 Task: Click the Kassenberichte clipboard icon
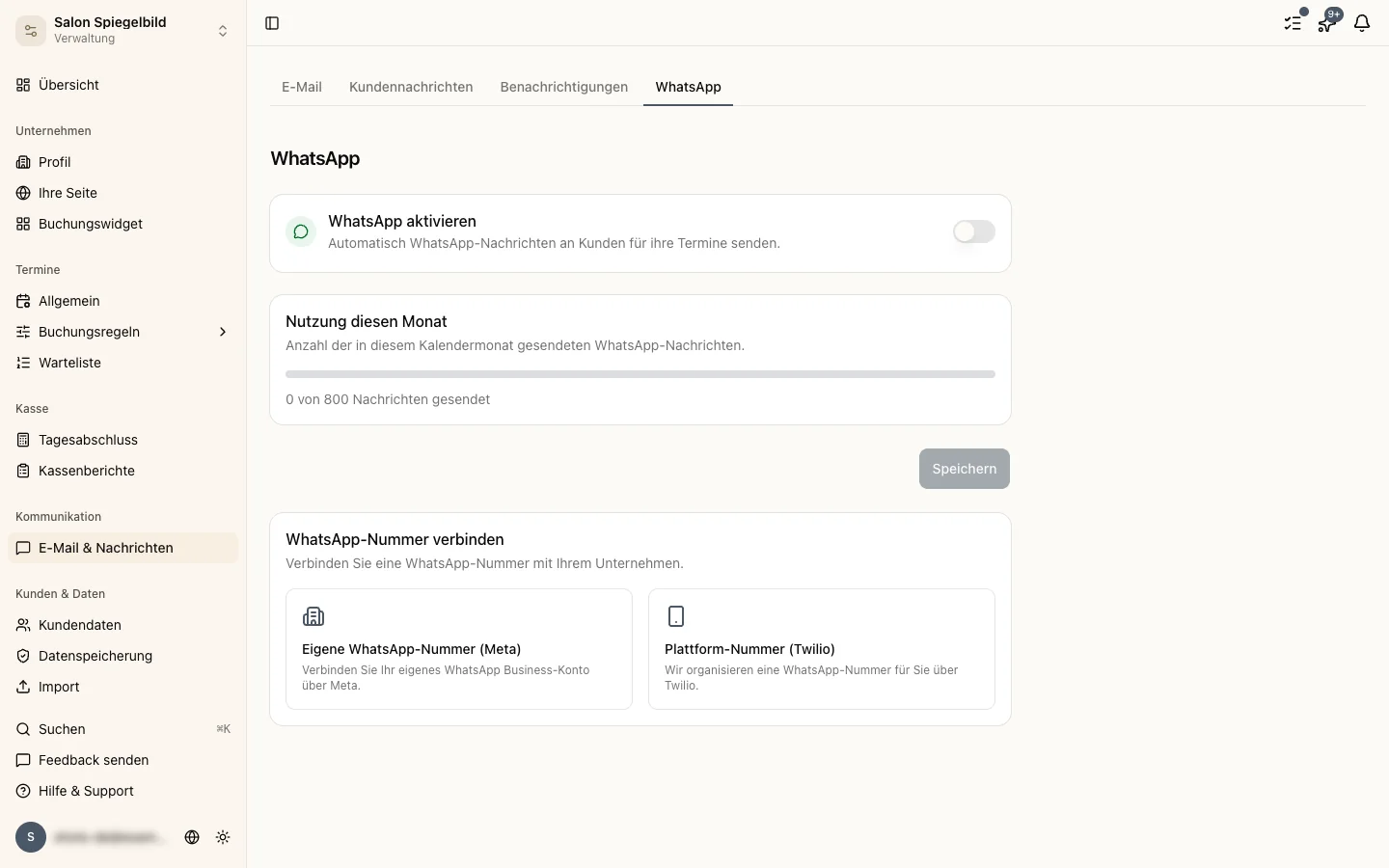coord(23,471)
